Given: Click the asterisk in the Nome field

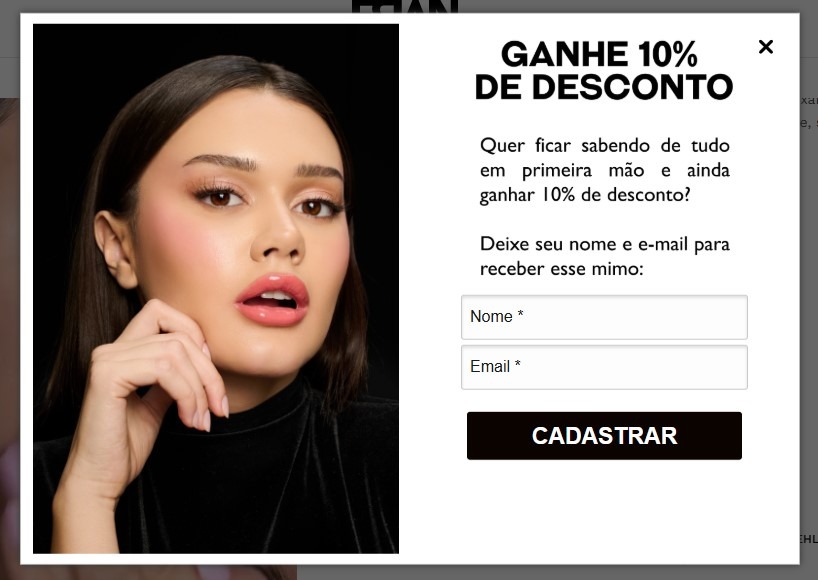Looking at the screenshot, I should tap(520, 313).
